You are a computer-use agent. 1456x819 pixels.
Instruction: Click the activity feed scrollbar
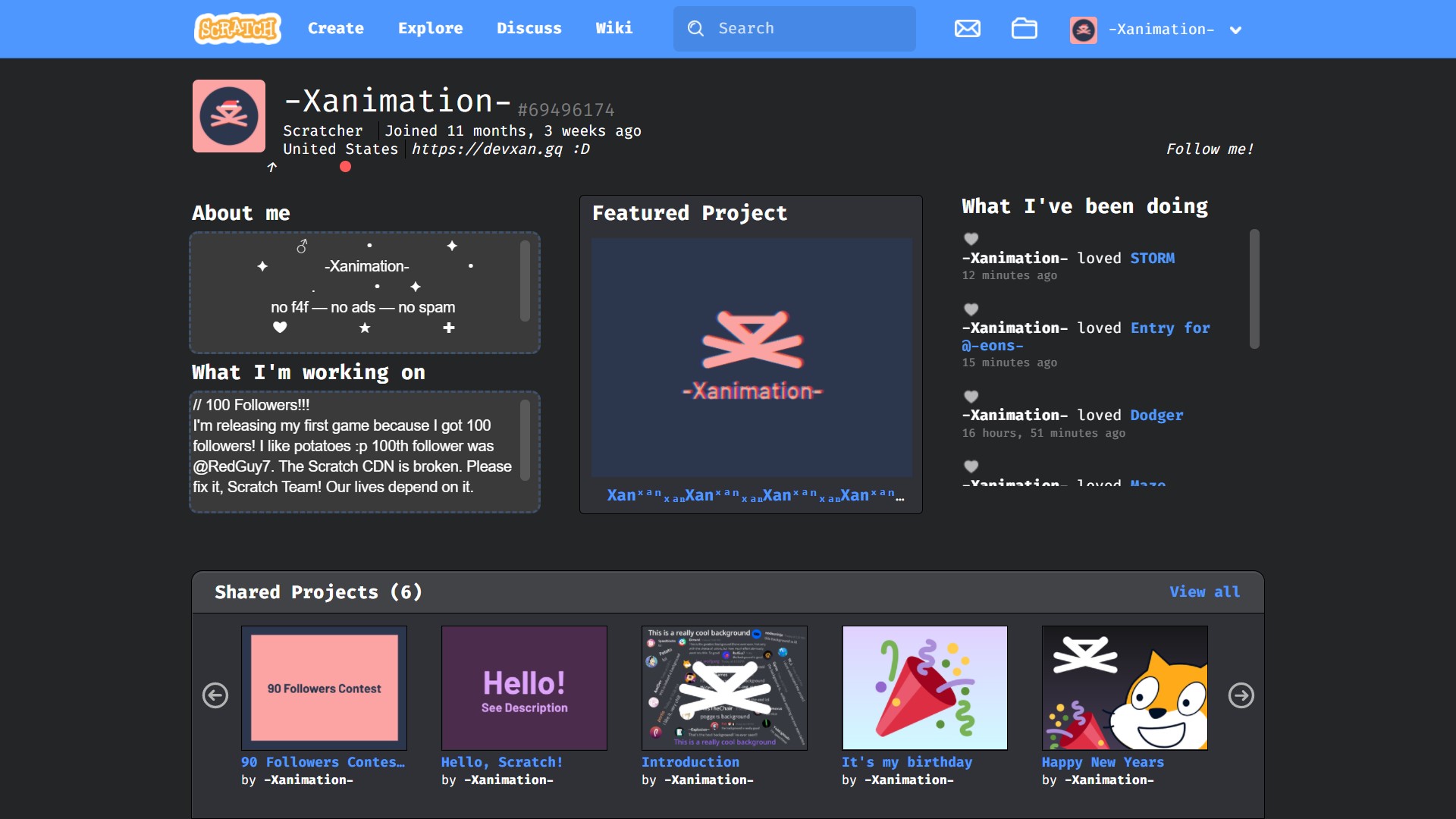click(1254, 288)
